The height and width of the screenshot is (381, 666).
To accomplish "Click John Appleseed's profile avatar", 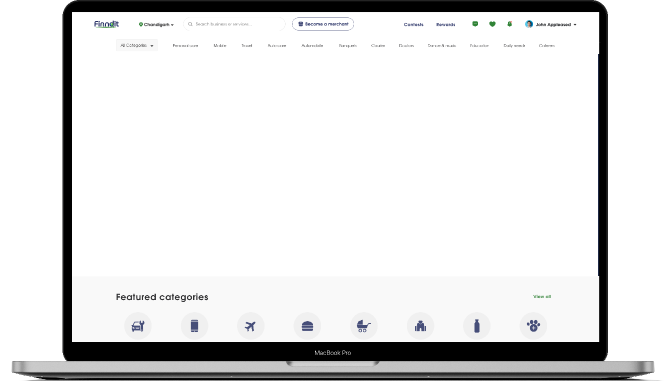I will click(x=529, y=24).
